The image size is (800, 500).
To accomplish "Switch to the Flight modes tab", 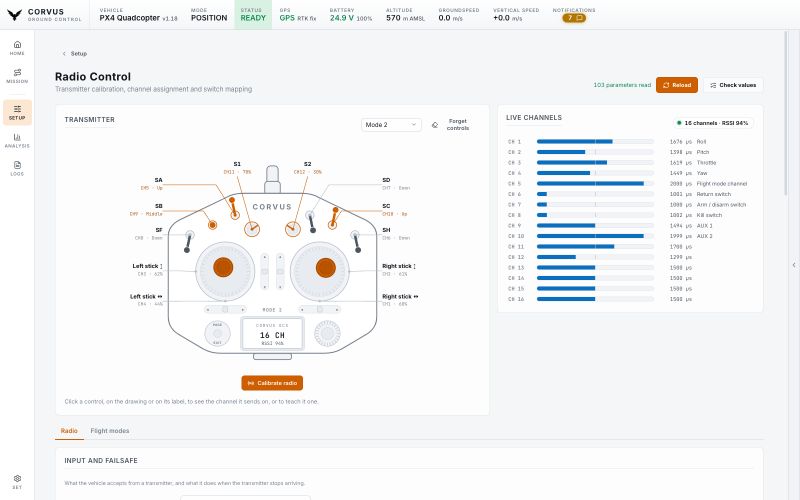I will point(110,431).
